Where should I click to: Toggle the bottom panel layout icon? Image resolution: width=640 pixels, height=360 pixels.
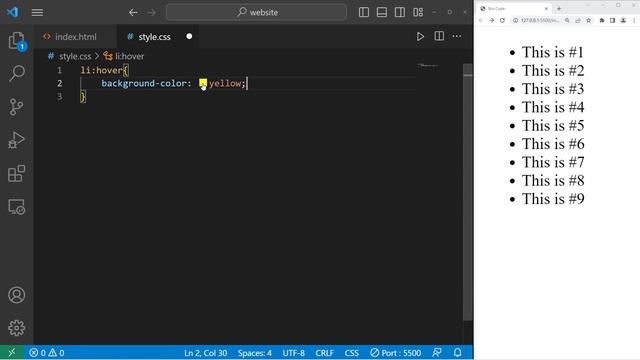point(382,12)
